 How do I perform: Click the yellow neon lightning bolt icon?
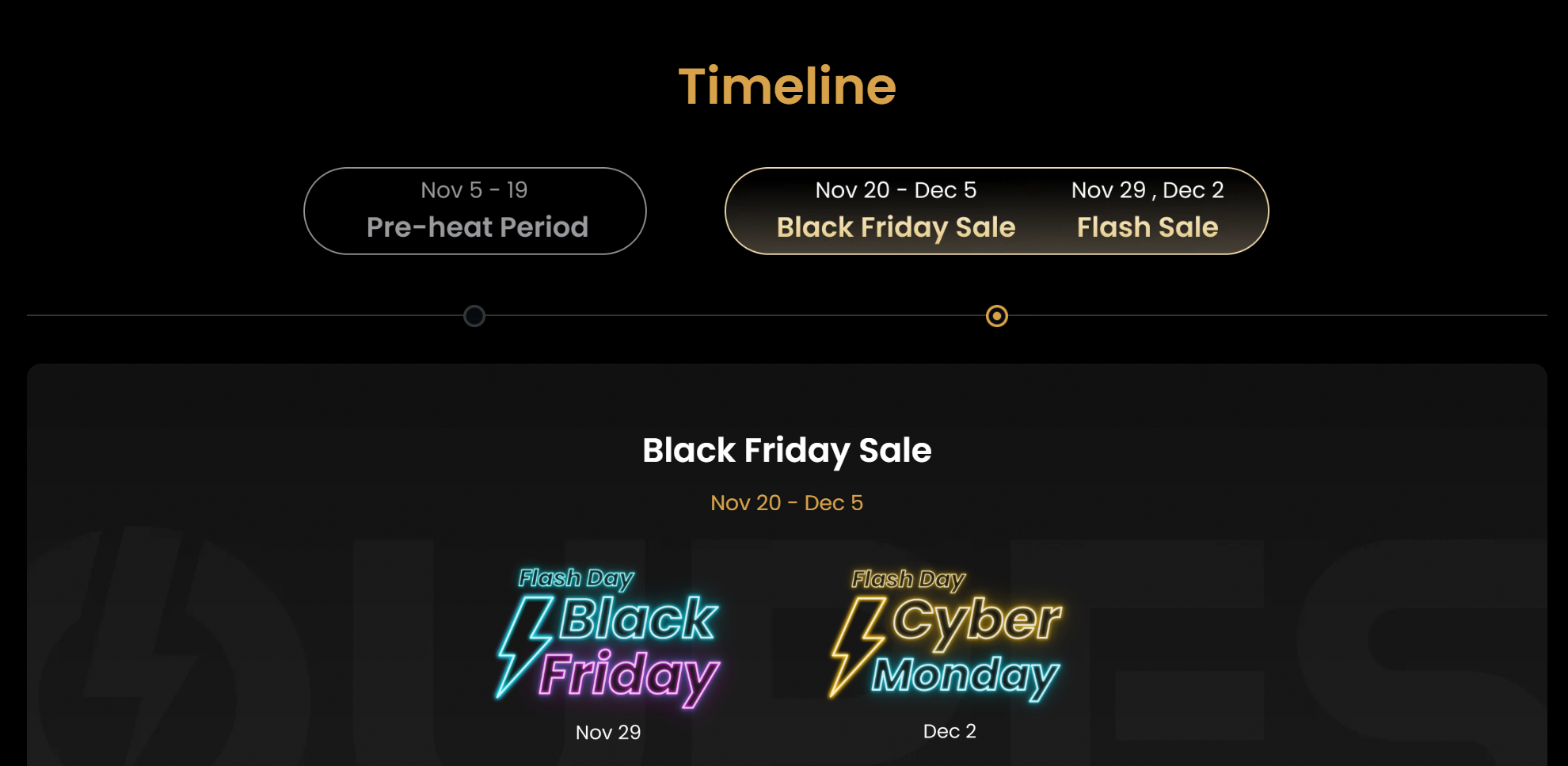(x=855, y=646)
